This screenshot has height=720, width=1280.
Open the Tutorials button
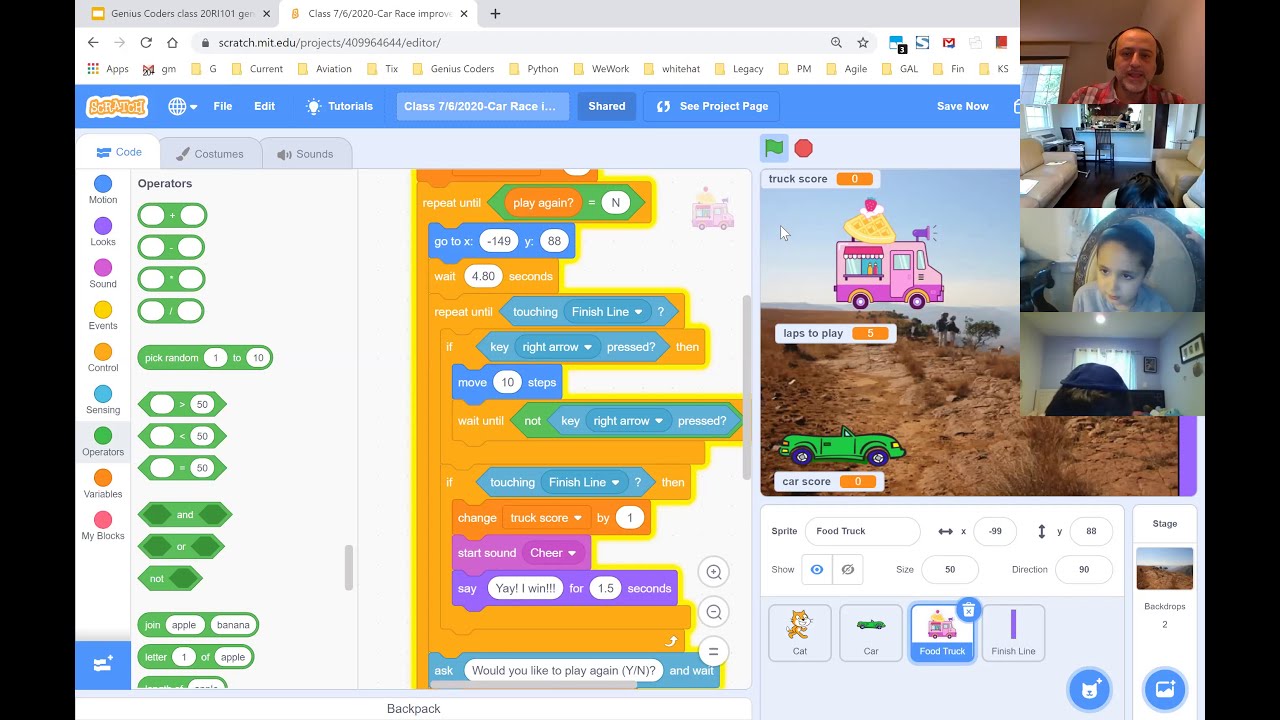(339, 106)
